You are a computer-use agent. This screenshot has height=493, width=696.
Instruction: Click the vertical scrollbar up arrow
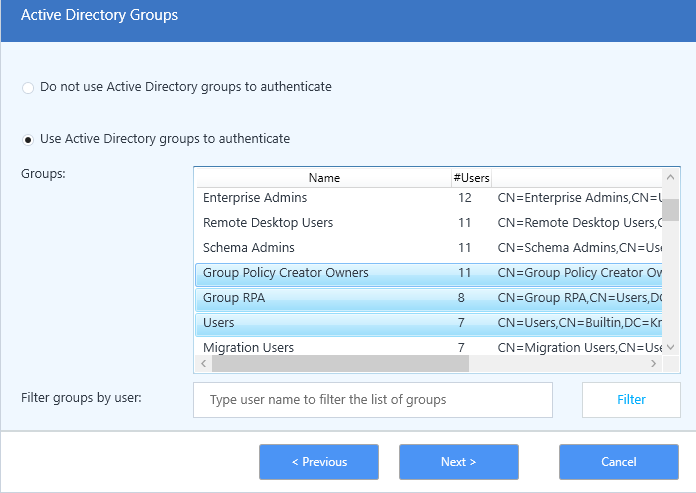672,178
